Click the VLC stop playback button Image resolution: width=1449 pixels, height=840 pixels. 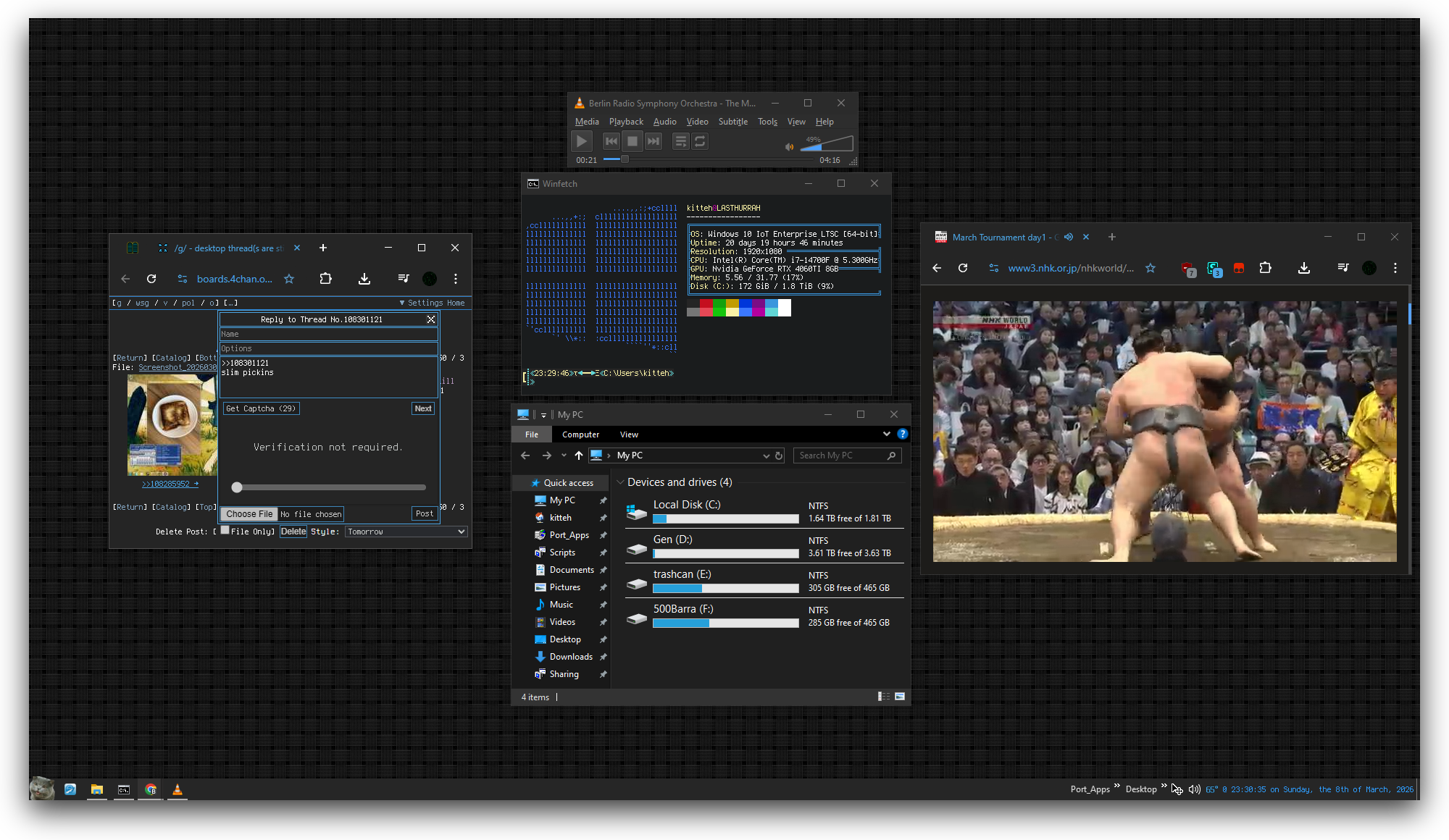pyautogui.click(x=632, y=142)
